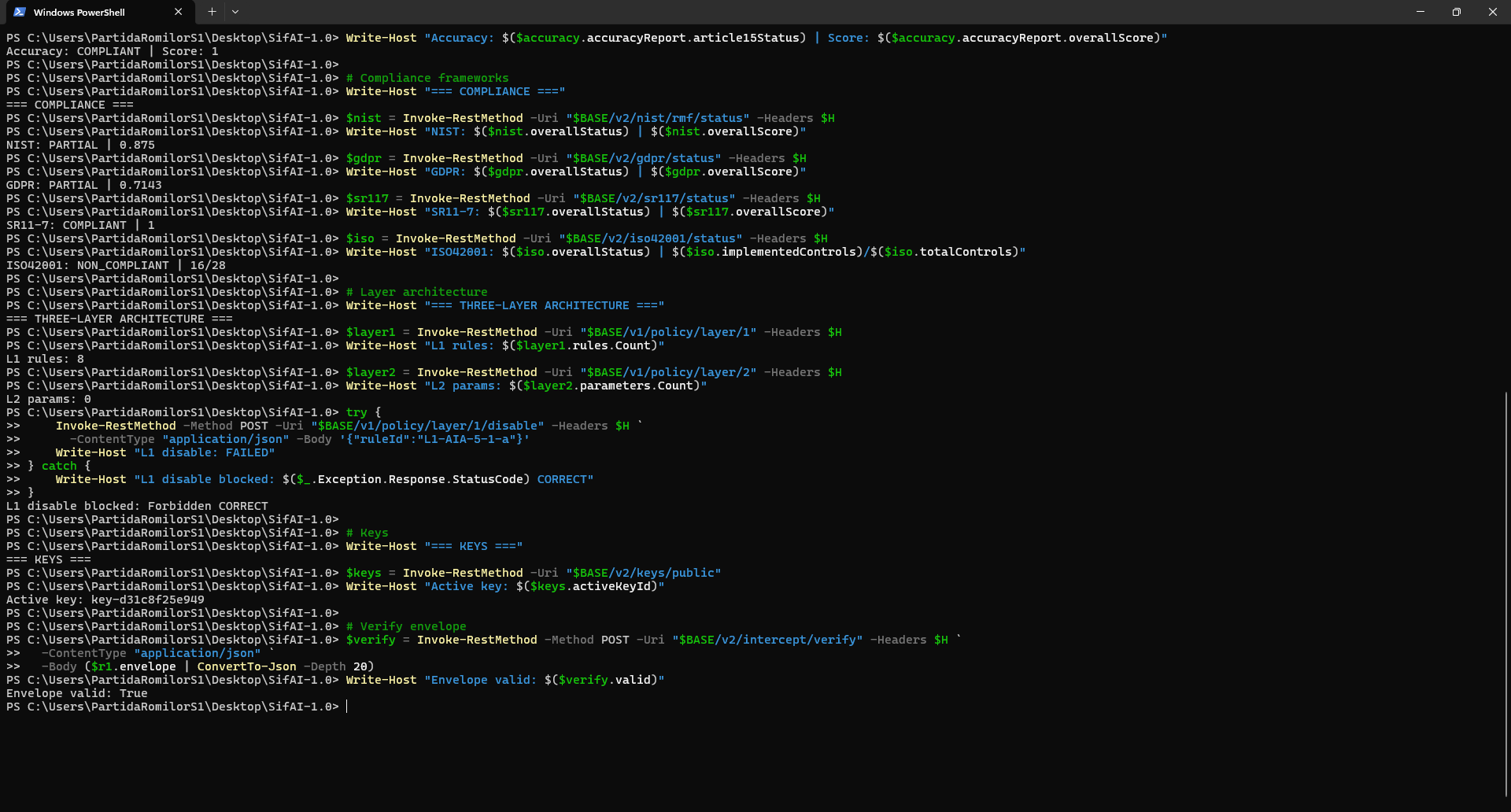Click the scrollbar on the right edge
This screenshot has height=812, width=1511.
tap(1506, 551)
